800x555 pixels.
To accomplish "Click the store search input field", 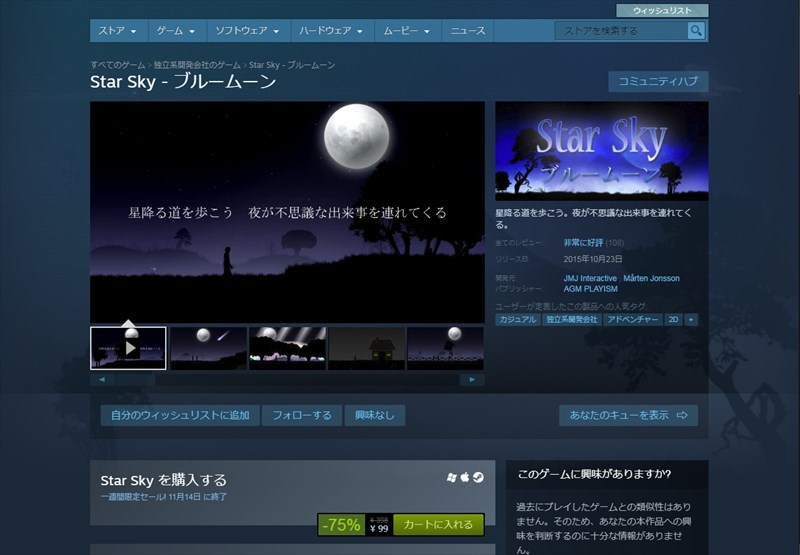I will coord(621,31).
